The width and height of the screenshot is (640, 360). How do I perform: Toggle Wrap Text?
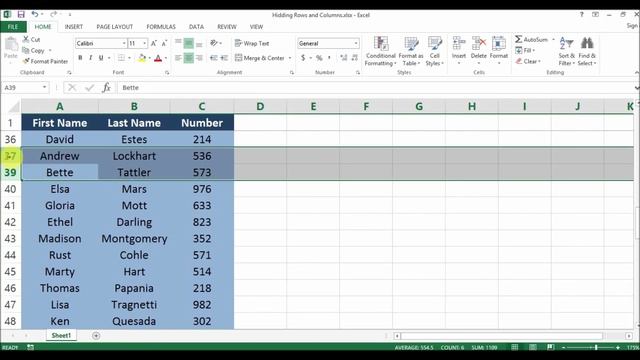click(252, 43)
